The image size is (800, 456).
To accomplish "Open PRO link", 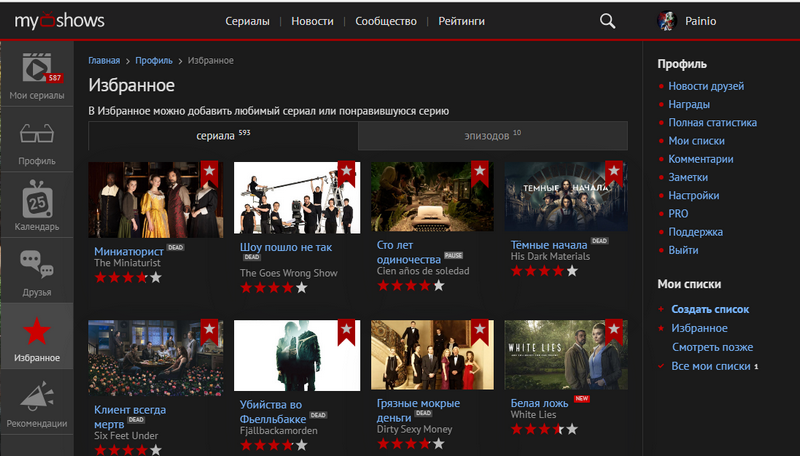I will pos(678,214).
